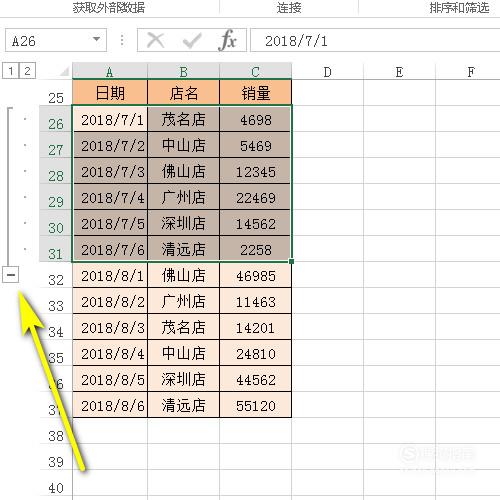Viewport: 500px width, 500px height.
Task: Click 佛山店 in row 28
Action: click(183, 171)
